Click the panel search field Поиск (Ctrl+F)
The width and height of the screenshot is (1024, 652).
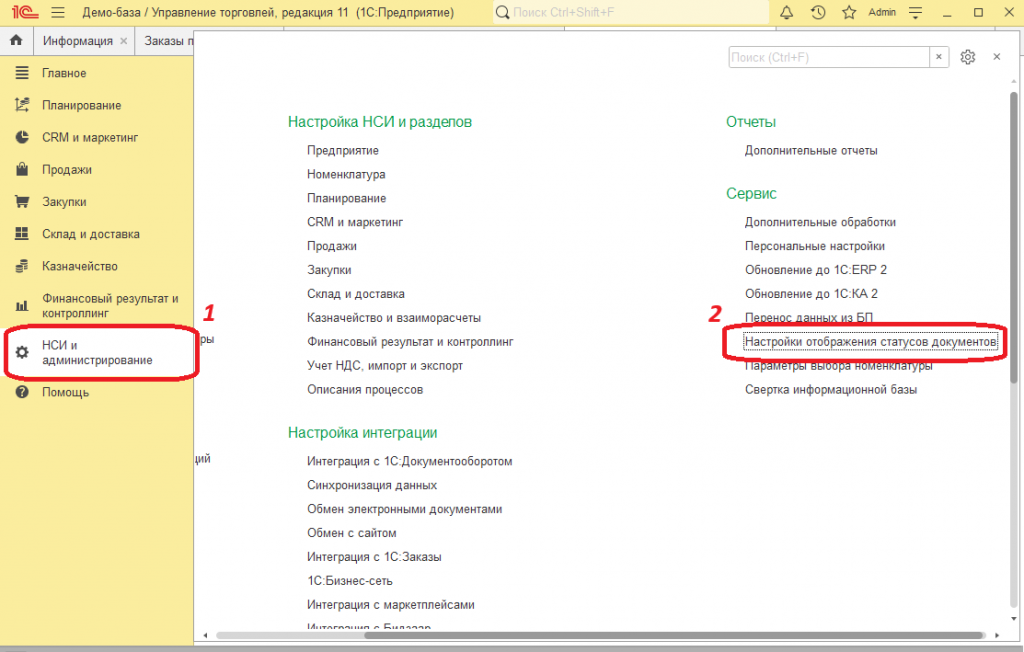coord(829,57)
